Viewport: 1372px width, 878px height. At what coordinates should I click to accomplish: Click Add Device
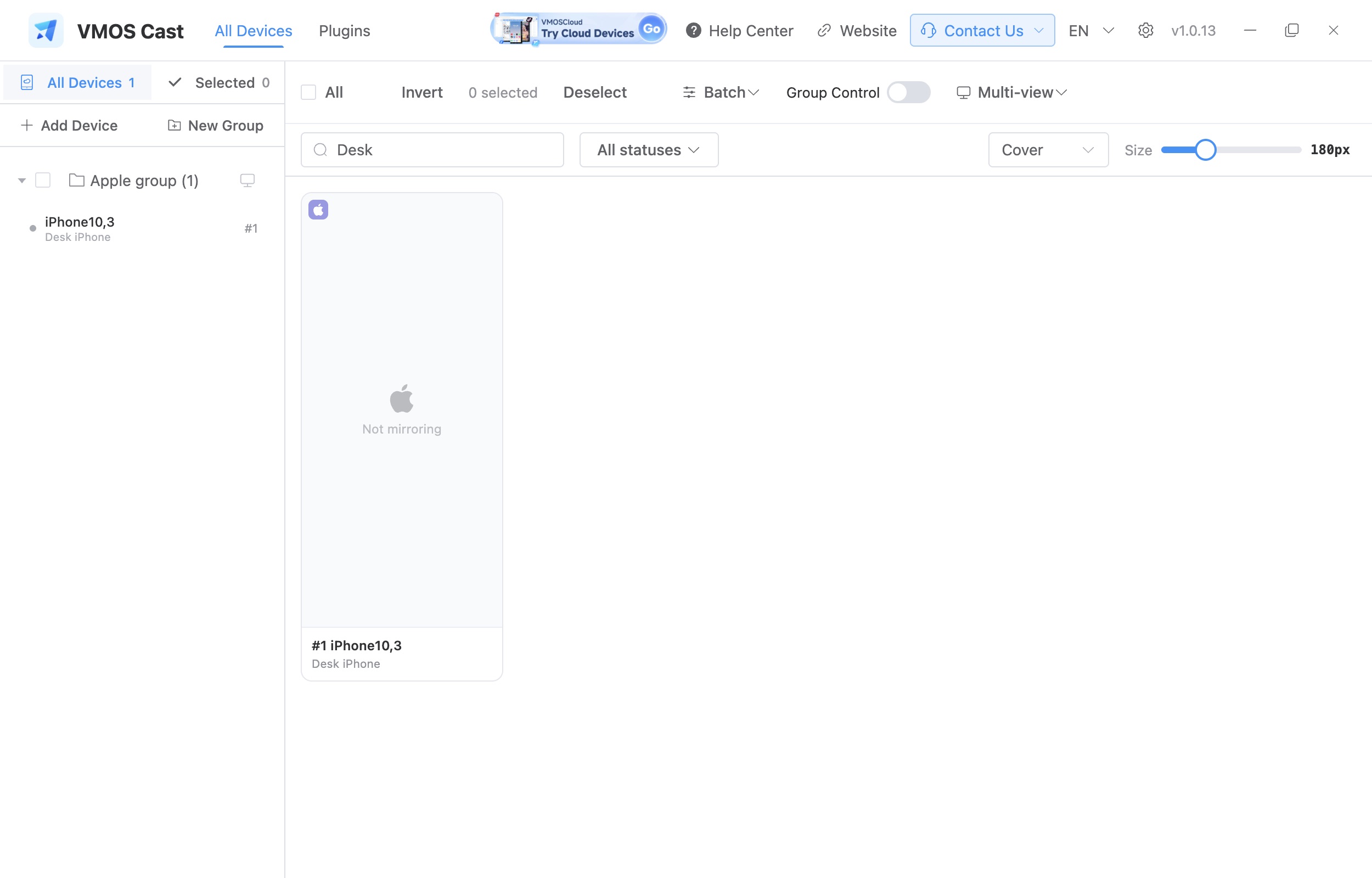[69, 126]
